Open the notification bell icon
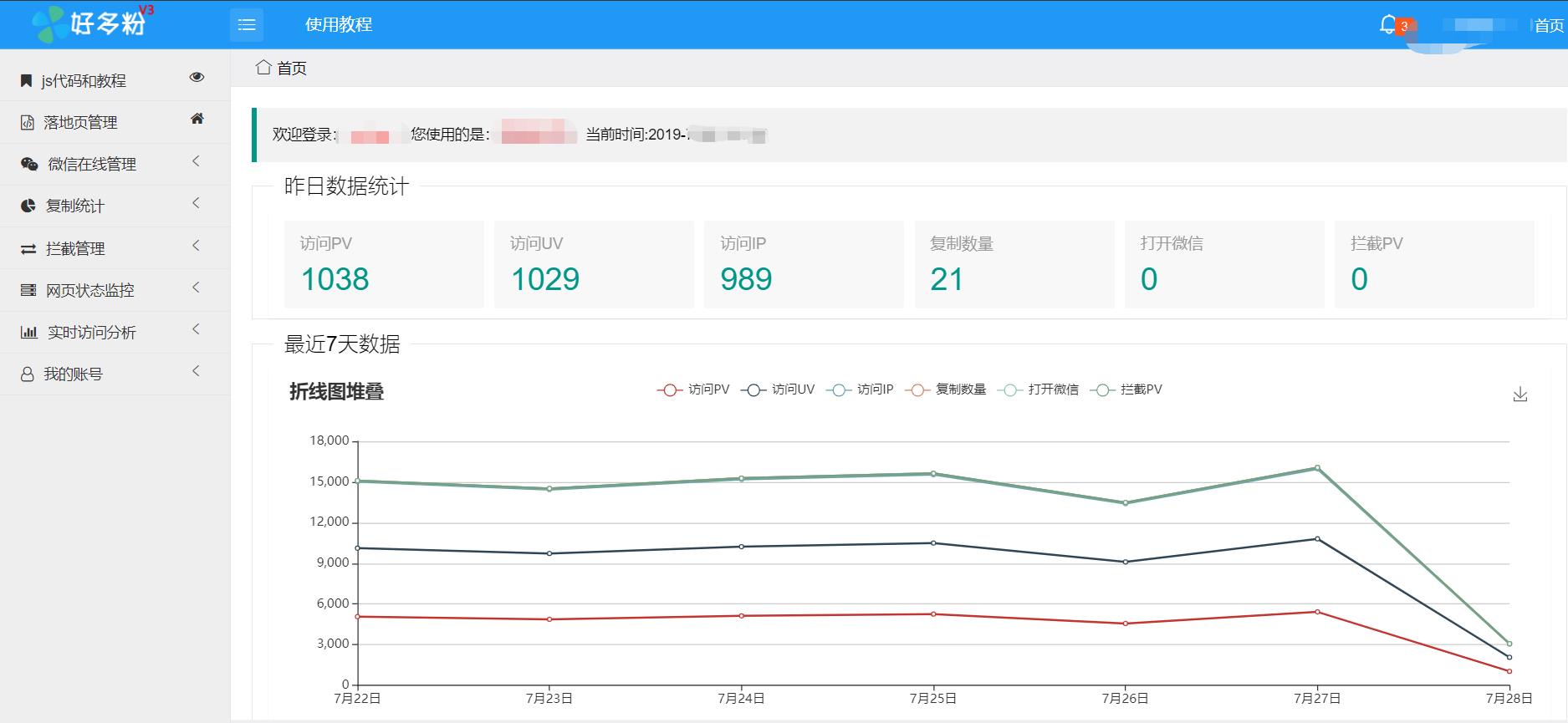 click(x=1388, y=24)
